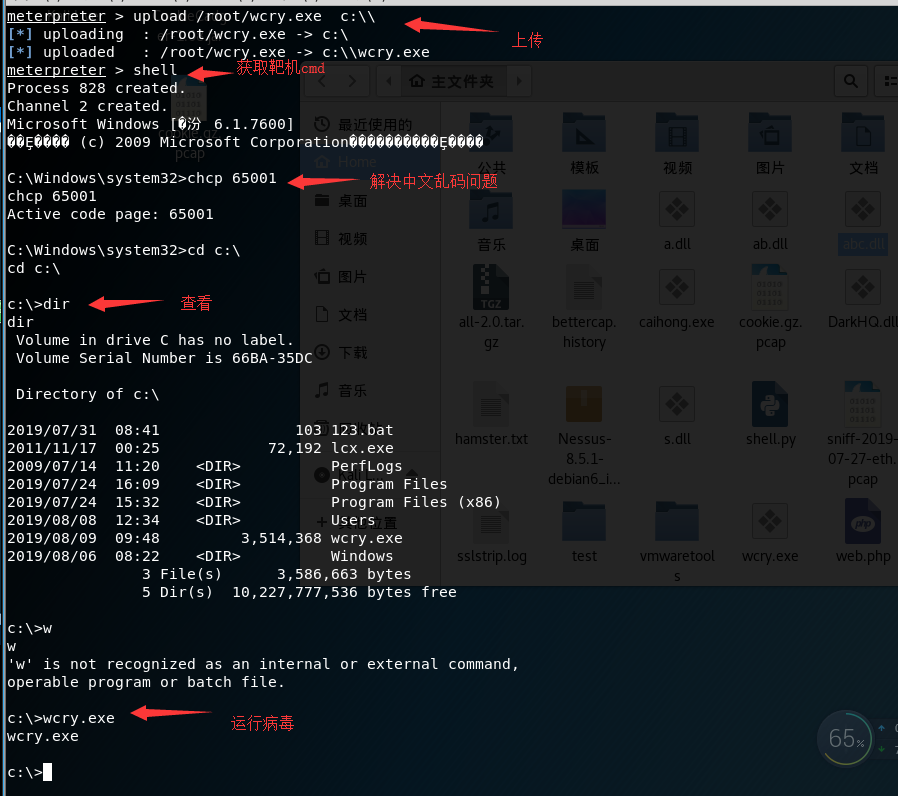This screenshot has height=796, width=898.
Task: Open the search in file manager
Action: (x=851, y=81)
